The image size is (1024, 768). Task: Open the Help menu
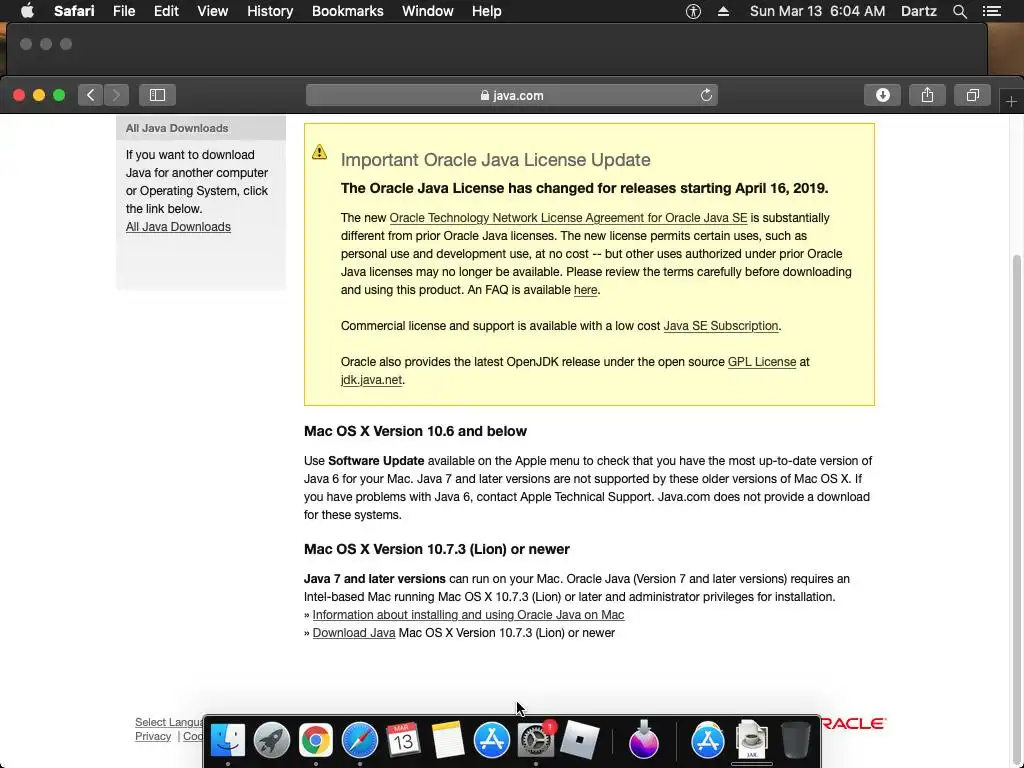[x=487, y=11]
